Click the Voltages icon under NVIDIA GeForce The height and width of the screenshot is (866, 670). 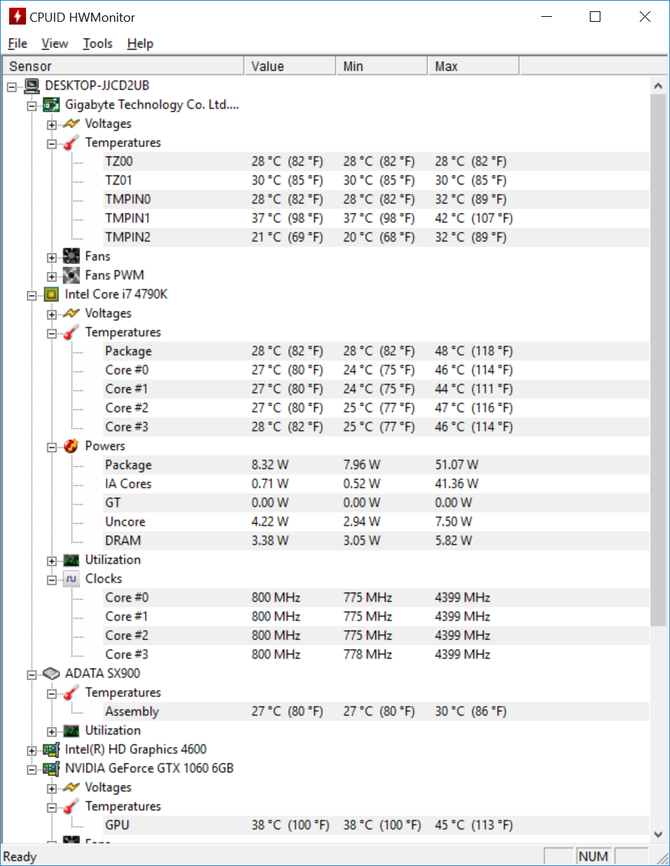point(71,787)
